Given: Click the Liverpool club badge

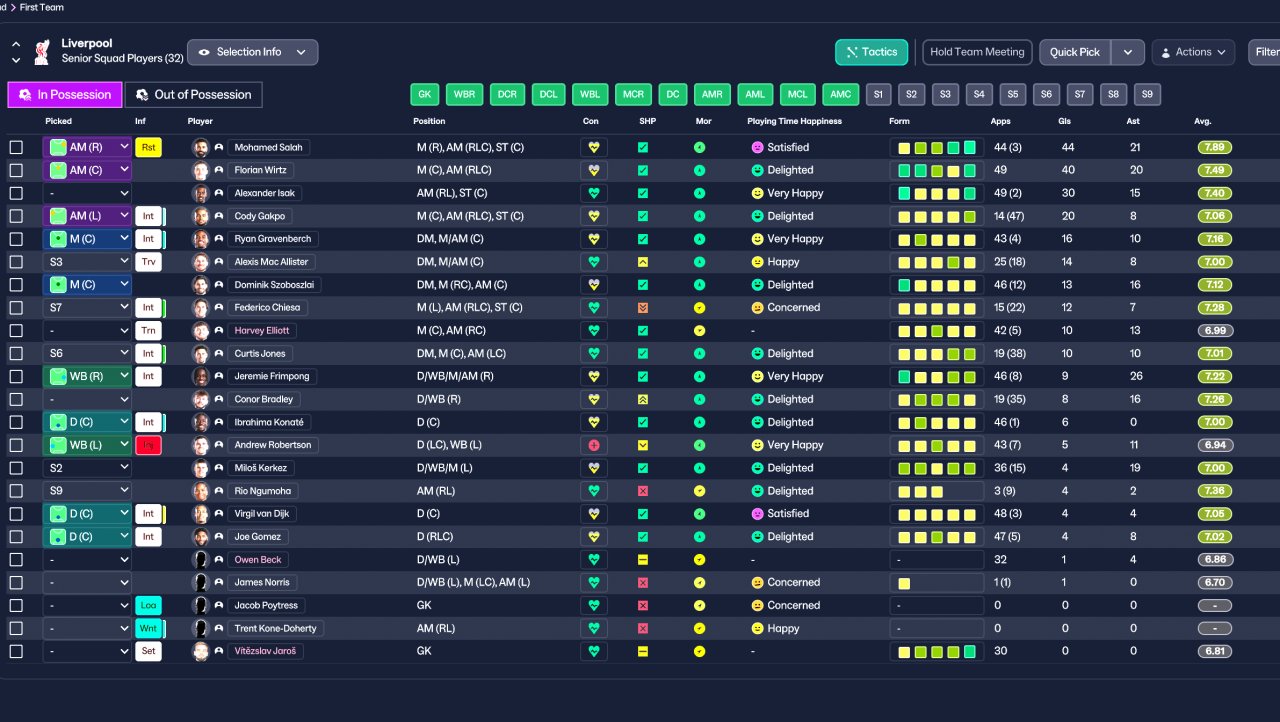Looking at the screenshot, I should [42, 51].
